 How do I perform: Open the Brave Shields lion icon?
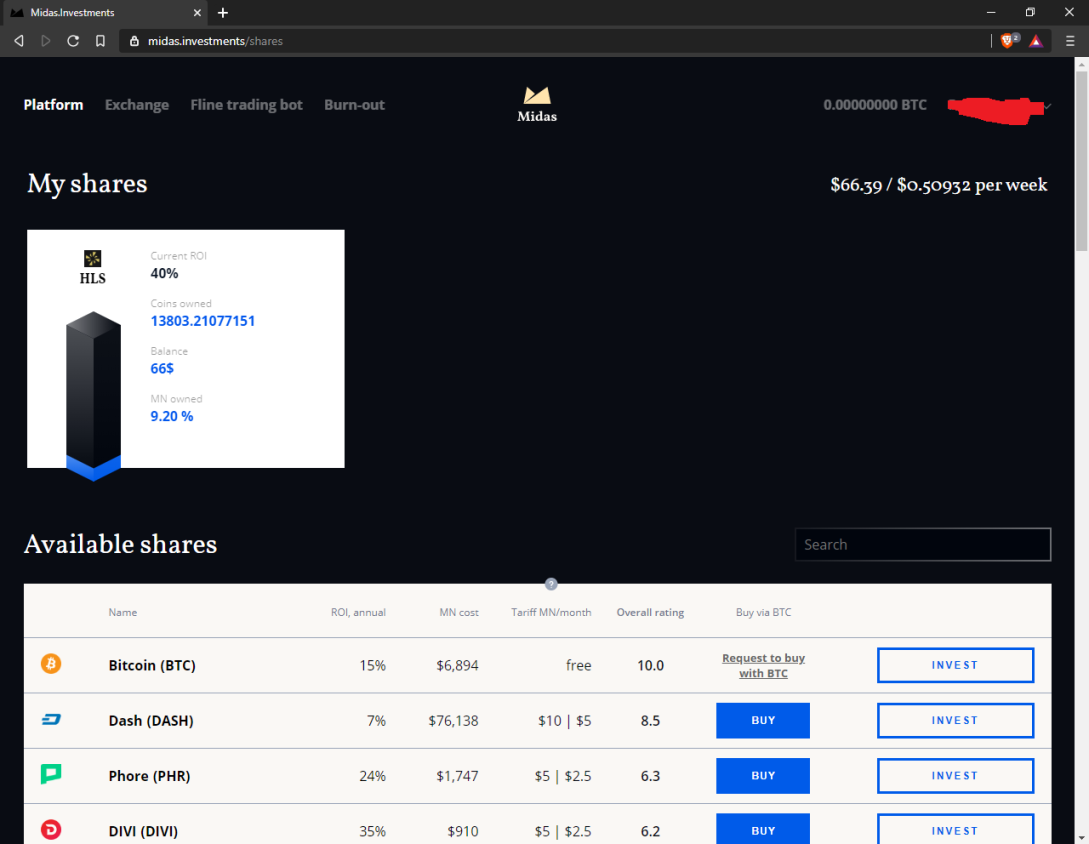[x=1007, y=41]
